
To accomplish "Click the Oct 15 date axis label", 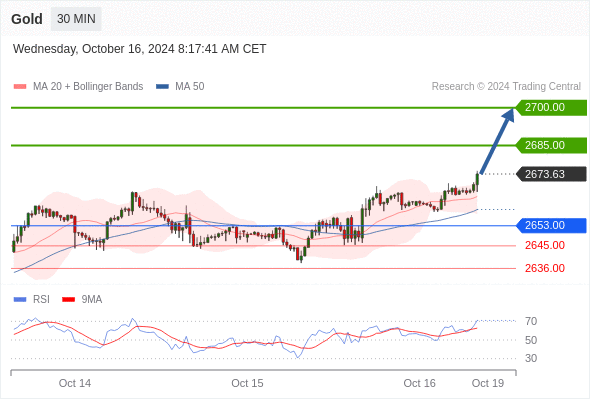I will point(247,383).
